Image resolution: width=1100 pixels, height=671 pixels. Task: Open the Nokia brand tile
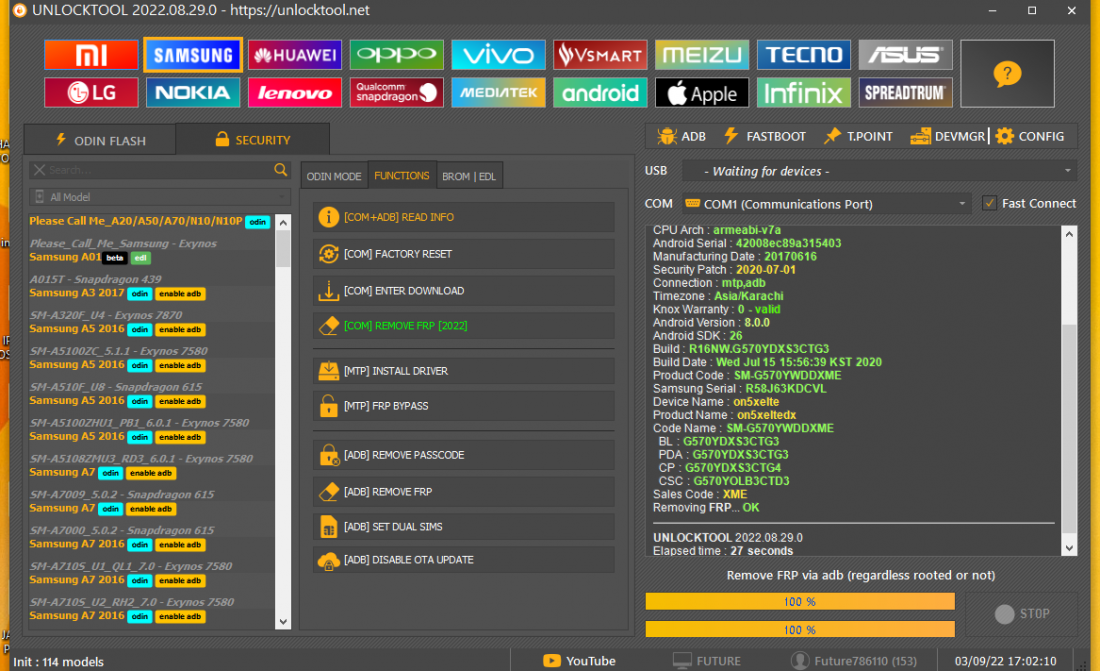(x=193, y=93)
